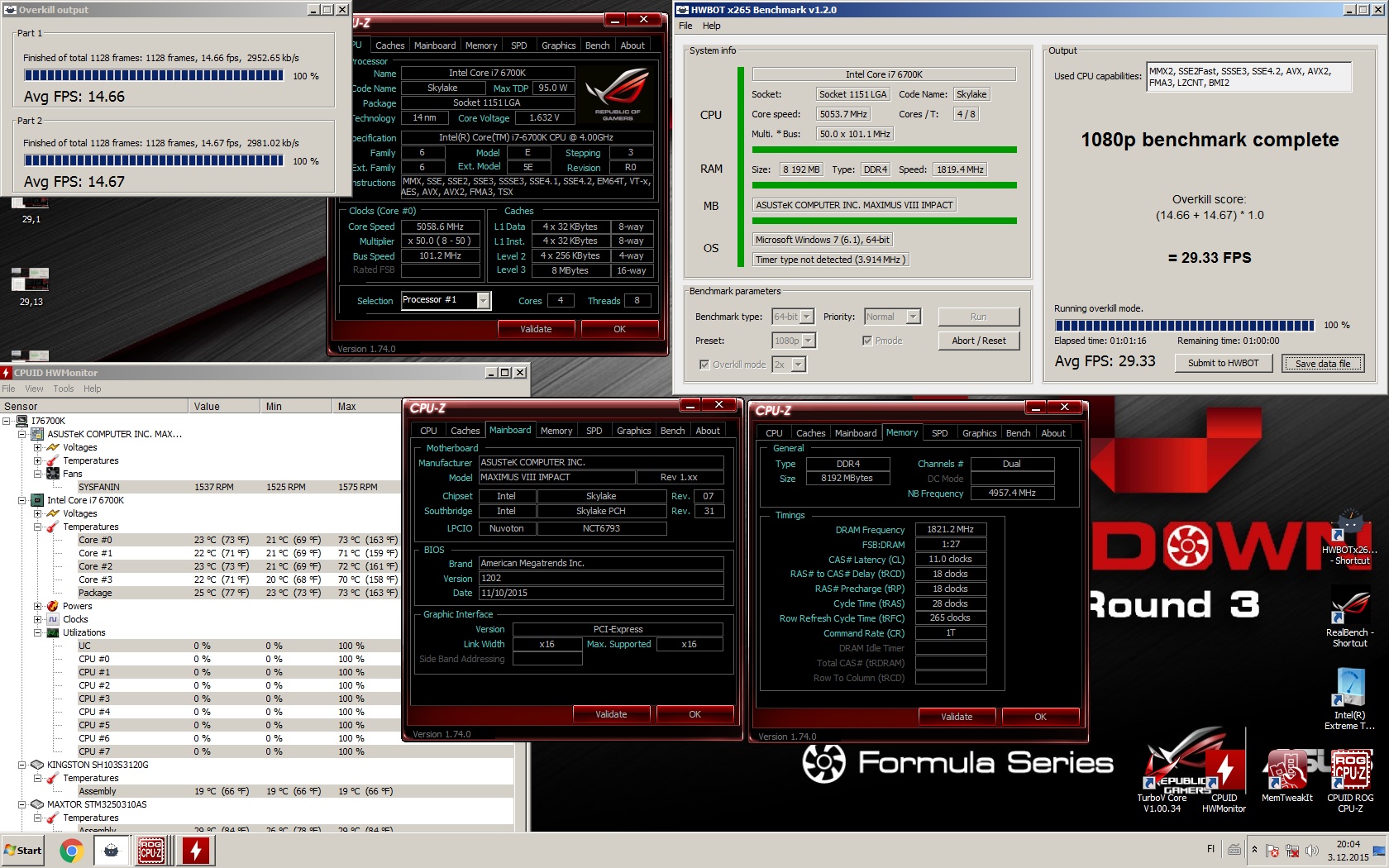Viewport: 1389px width, 868px height.
Task: Launch MemTweakIt from the desktop
Action: pyautogui.click(x=1286, y=775)
